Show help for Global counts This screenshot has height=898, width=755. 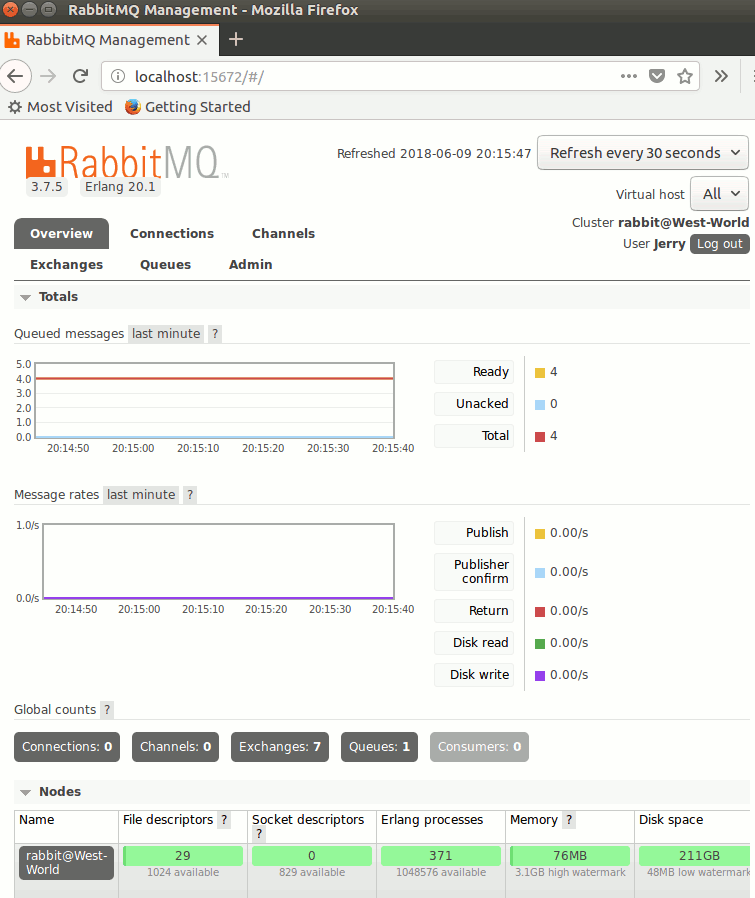point(107,710)
